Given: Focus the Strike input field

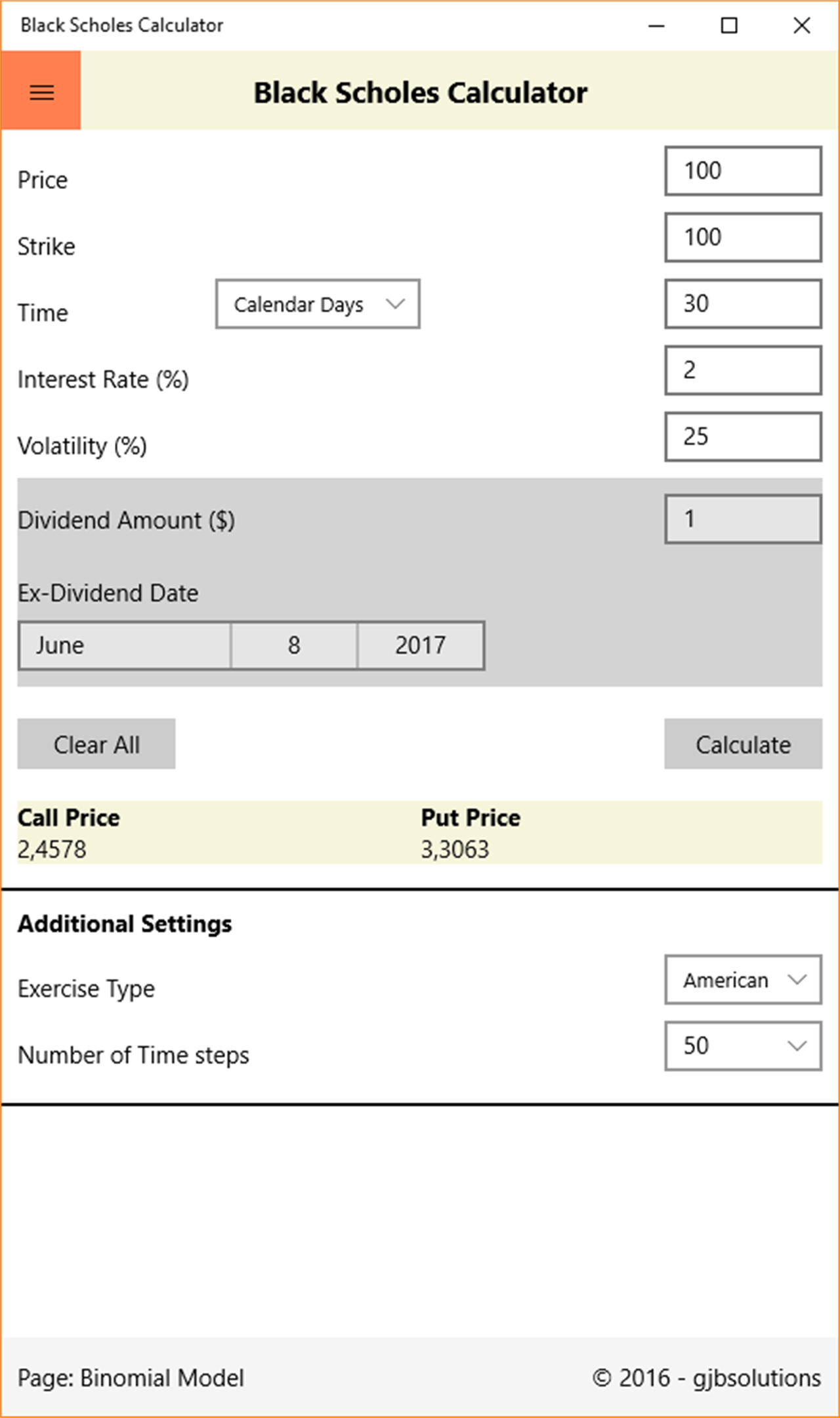Looking at the screenshot, I should coord(743,237).
